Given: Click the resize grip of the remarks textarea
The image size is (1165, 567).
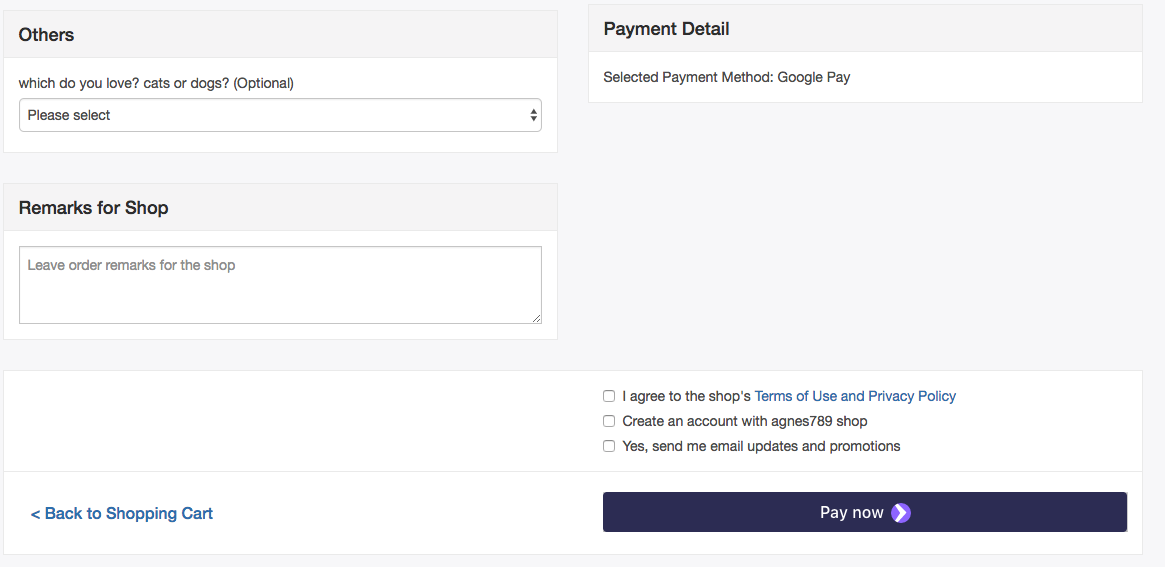Looking at the screenshot, I should [536, 319].
